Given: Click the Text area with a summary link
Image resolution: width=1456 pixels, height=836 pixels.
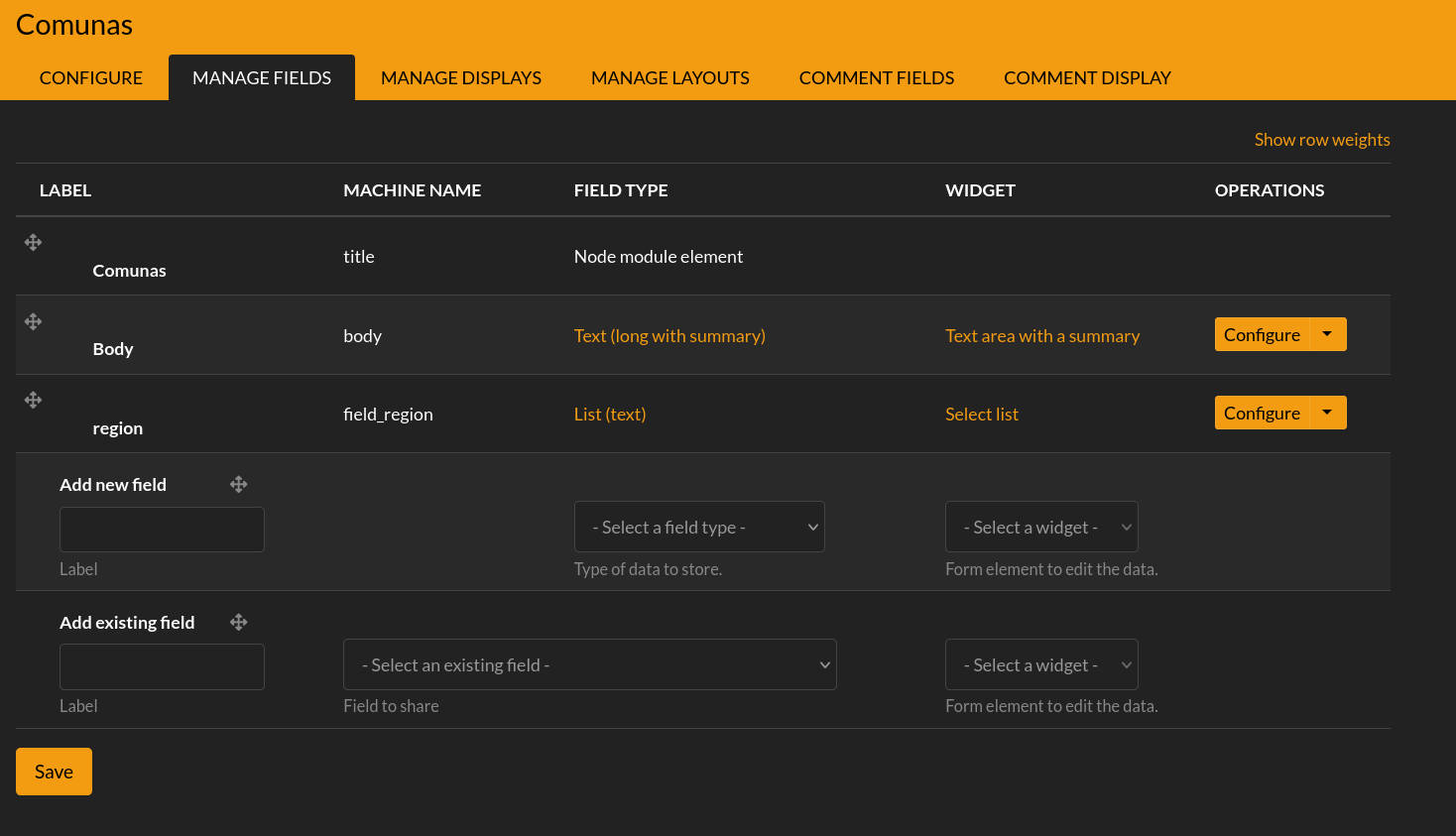Looking at the screenshot, I should pyautogui.click(x=1041, y=336).
